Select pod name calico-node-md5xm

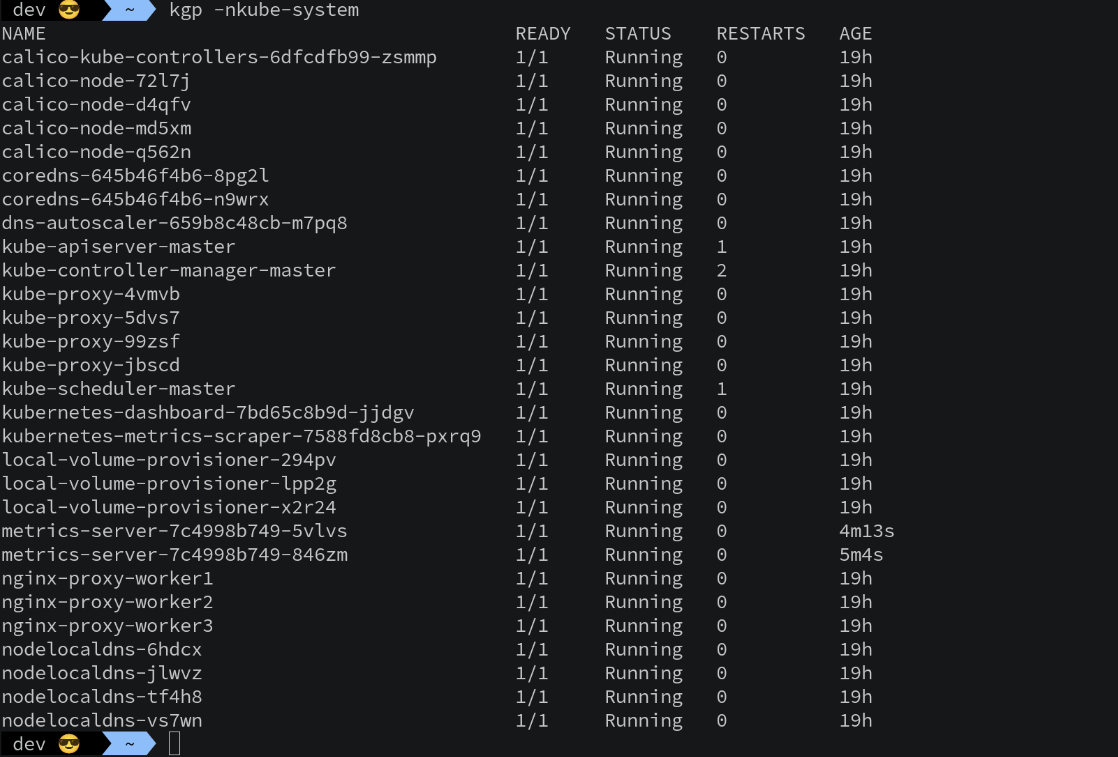coord(96,128)
